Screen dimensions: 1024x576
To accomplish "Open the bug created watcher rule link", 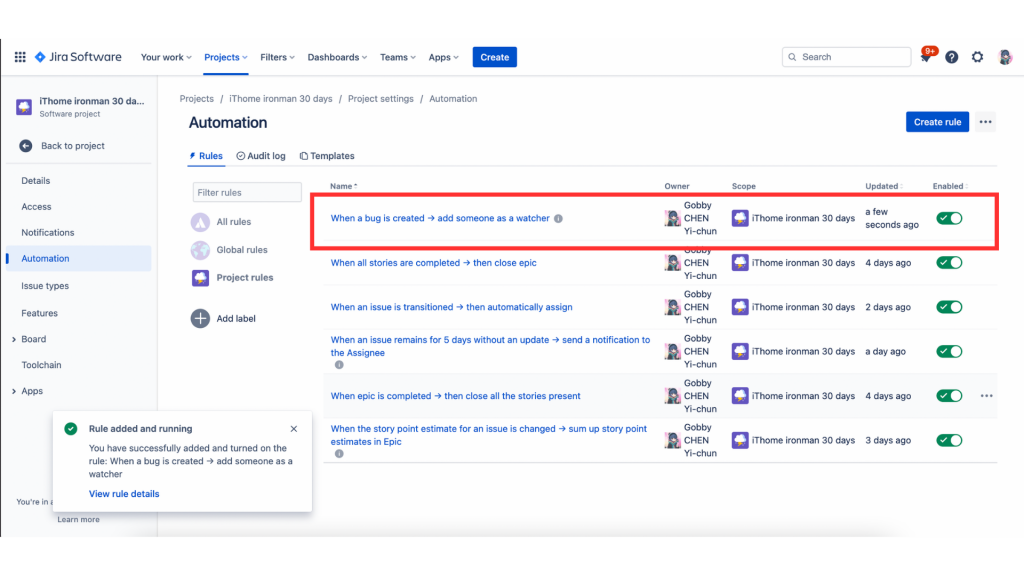I will tap(440, 218).
